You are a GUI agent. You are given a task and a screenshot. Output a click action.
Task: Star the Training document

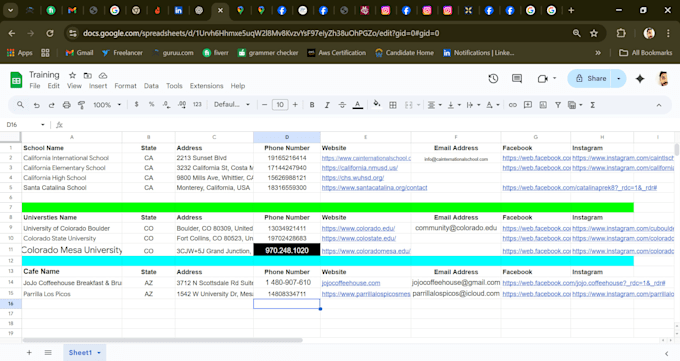72,75
